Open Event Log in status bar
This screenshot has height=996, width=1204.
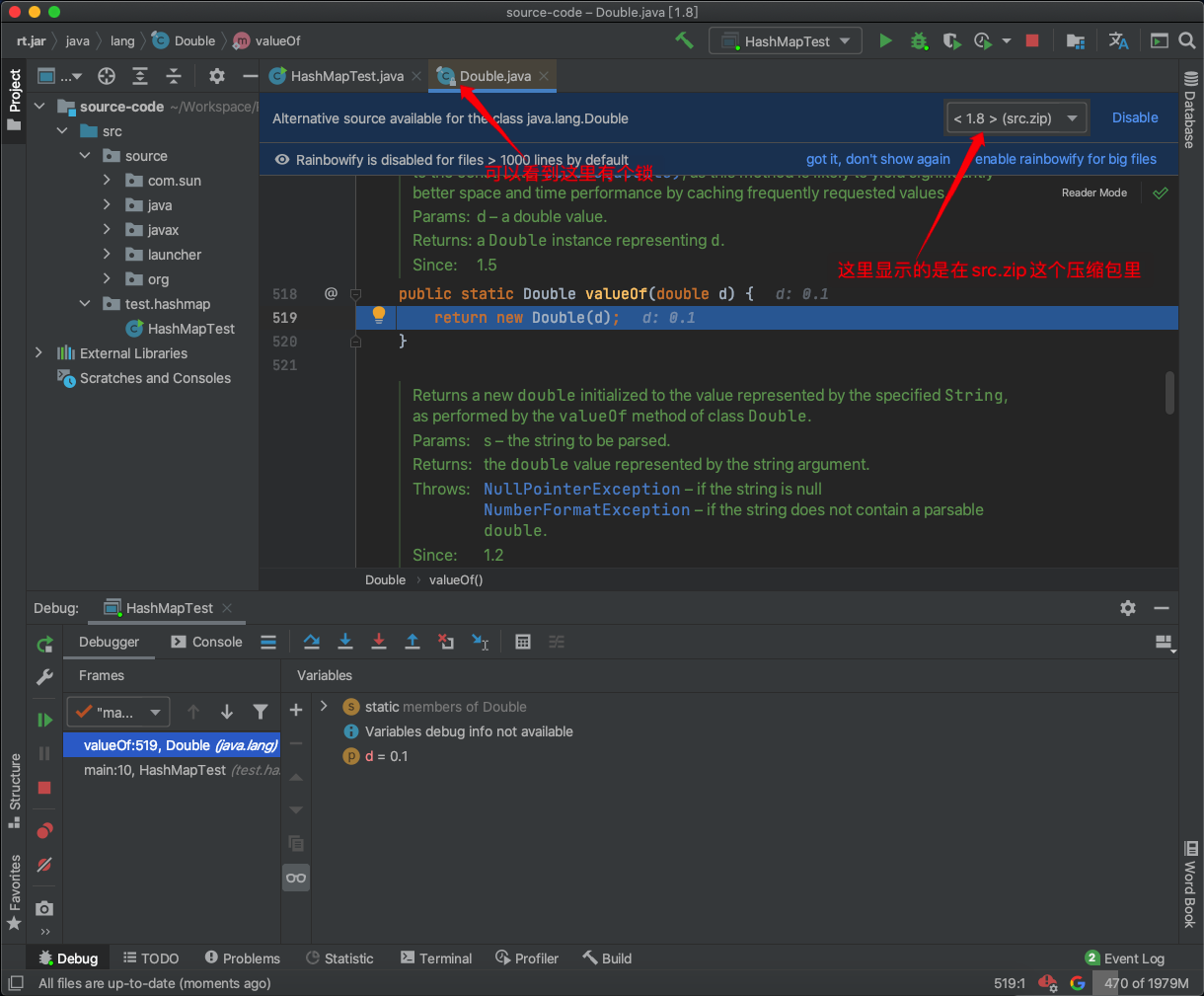1125,958
